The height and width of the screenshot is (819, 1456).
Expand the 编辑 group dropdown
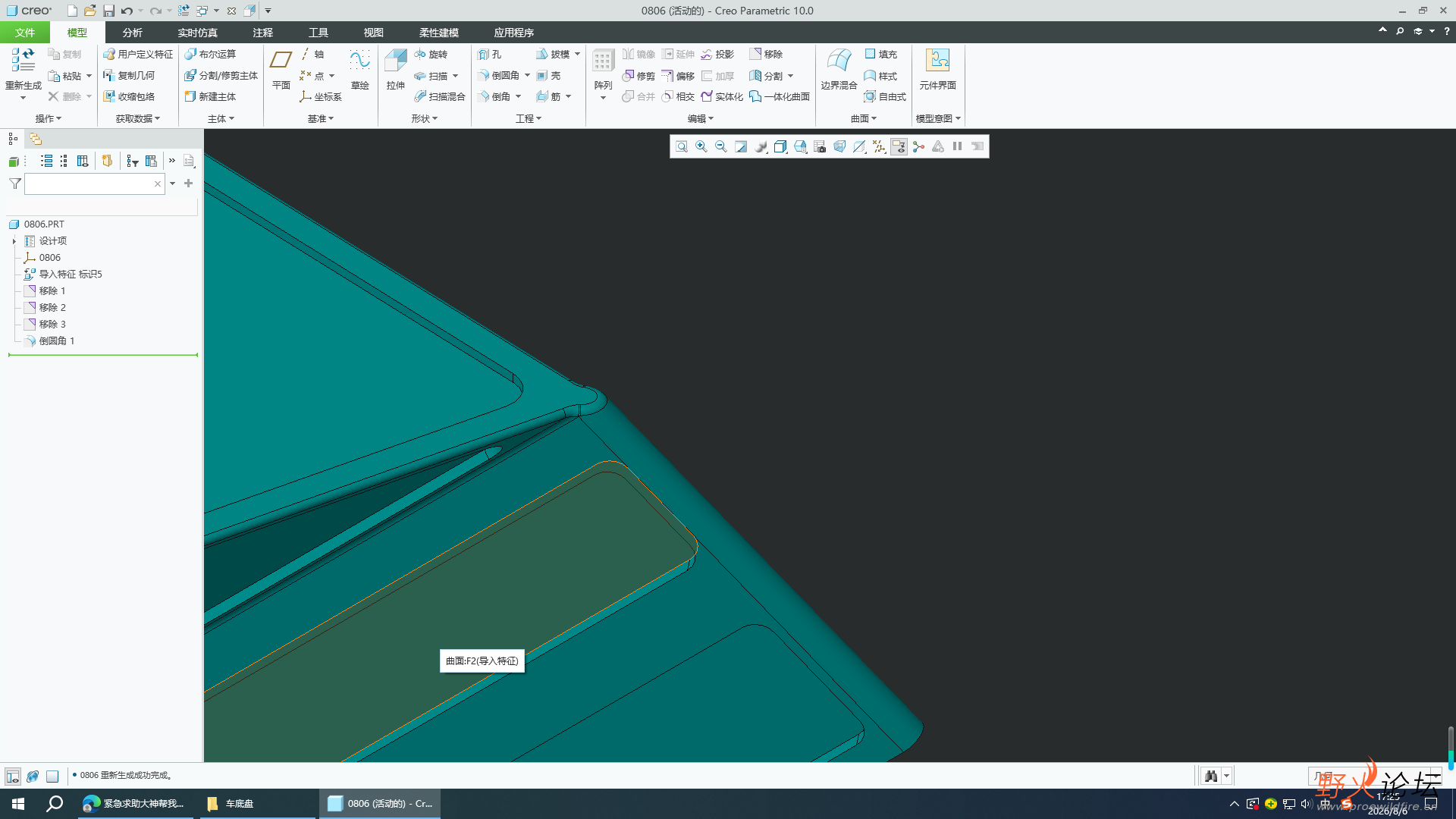(x=701, y=119)
